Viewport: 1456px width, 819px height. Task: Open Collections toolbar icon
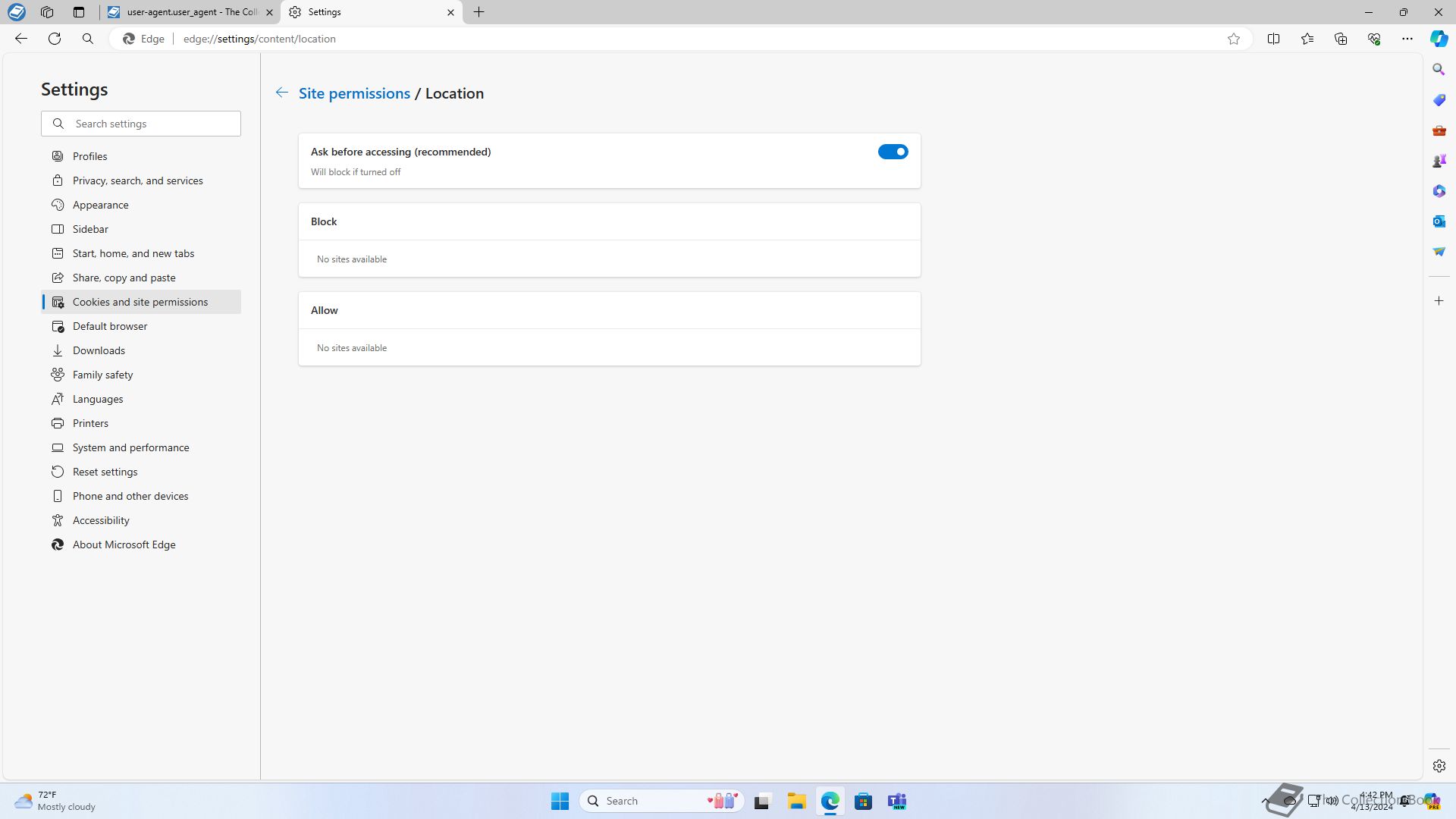[x=1340, y=39]
